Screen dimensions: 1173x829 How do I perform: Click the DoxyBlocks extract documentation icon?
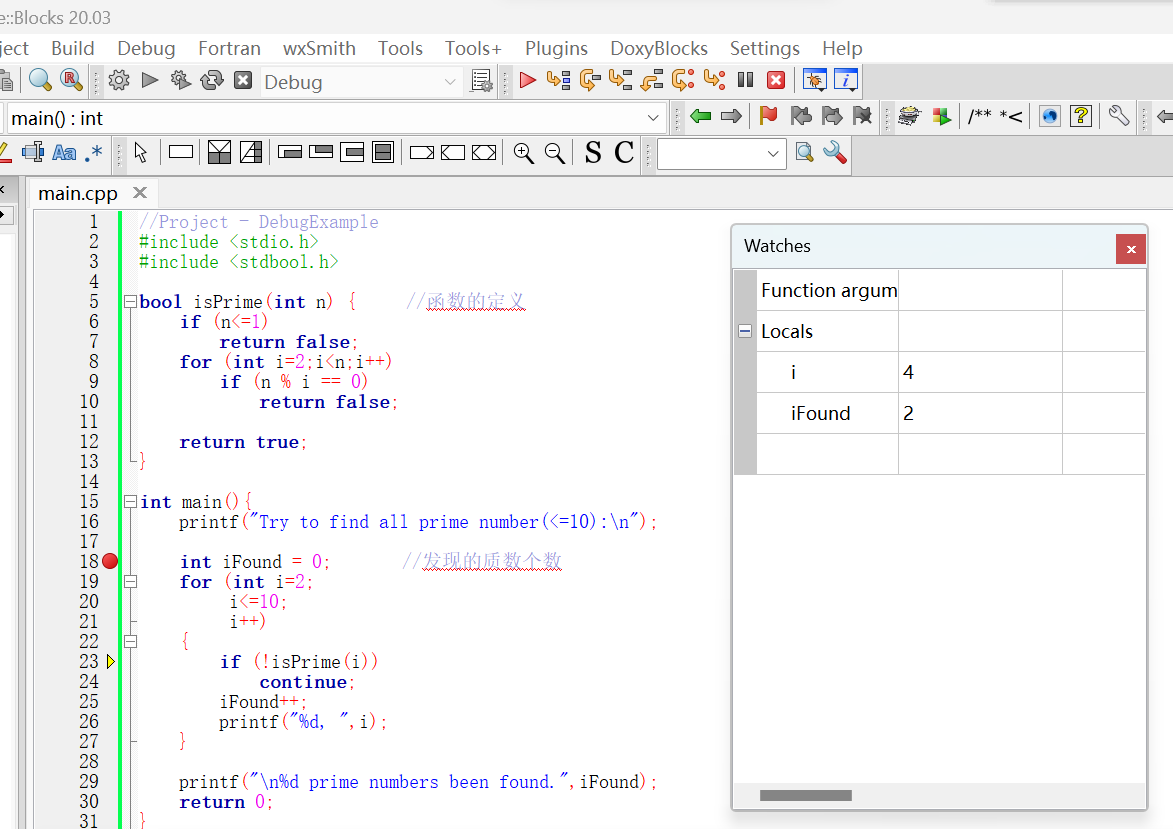(x=941, y=116)
